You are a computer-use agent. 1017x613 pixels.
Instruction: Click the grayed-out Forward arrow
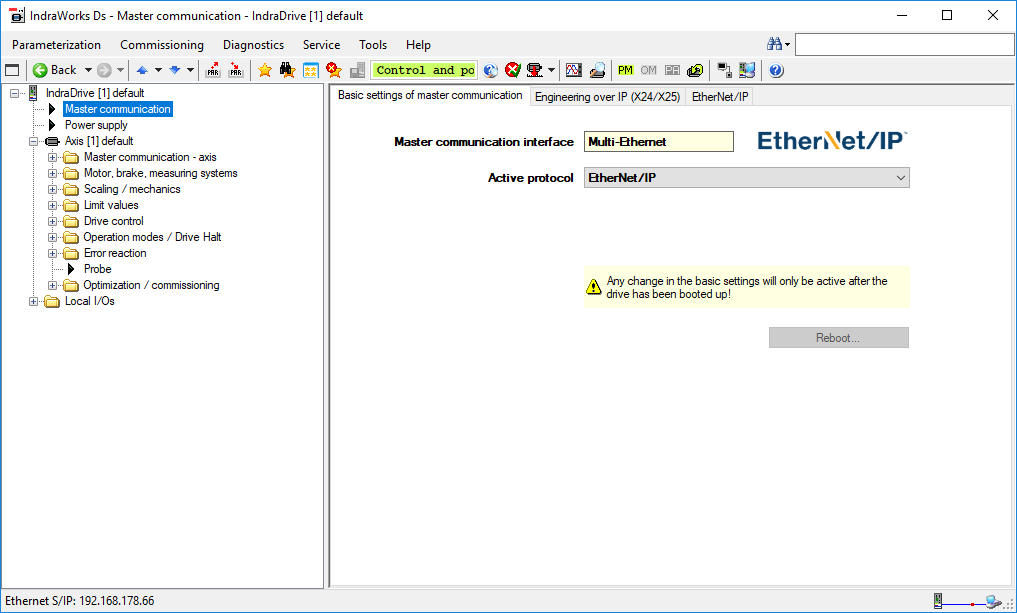pyautogui.click(x=104, y=70)
